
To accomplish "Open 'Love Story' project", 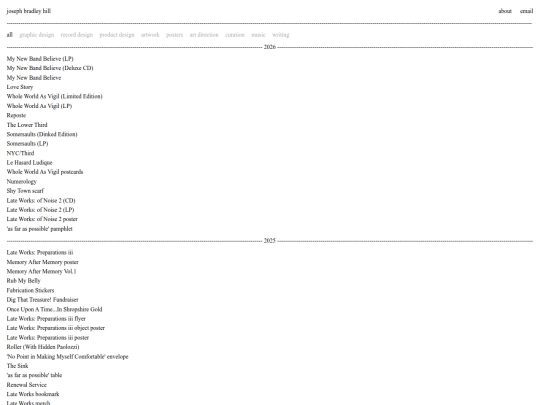I will point(20,87).
